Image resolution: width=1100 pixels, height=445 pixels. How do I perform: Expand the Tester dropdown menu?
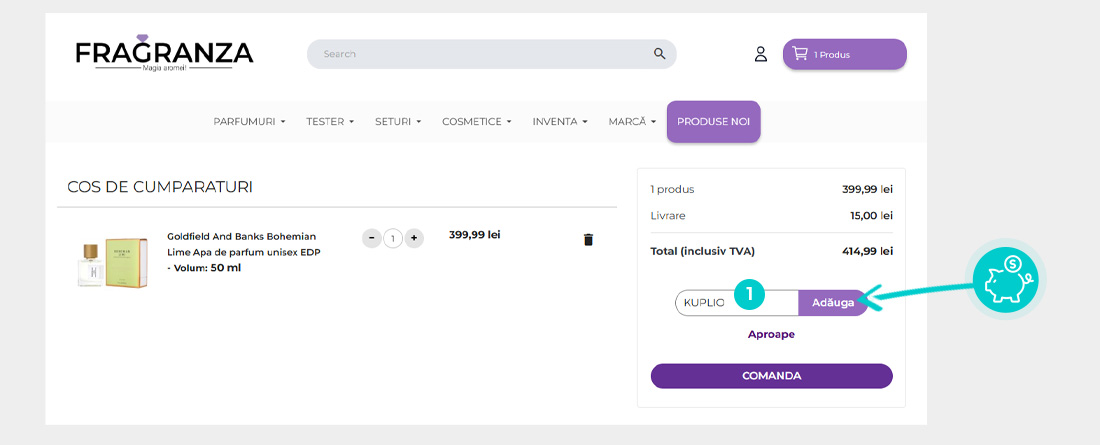pos(330,122)
